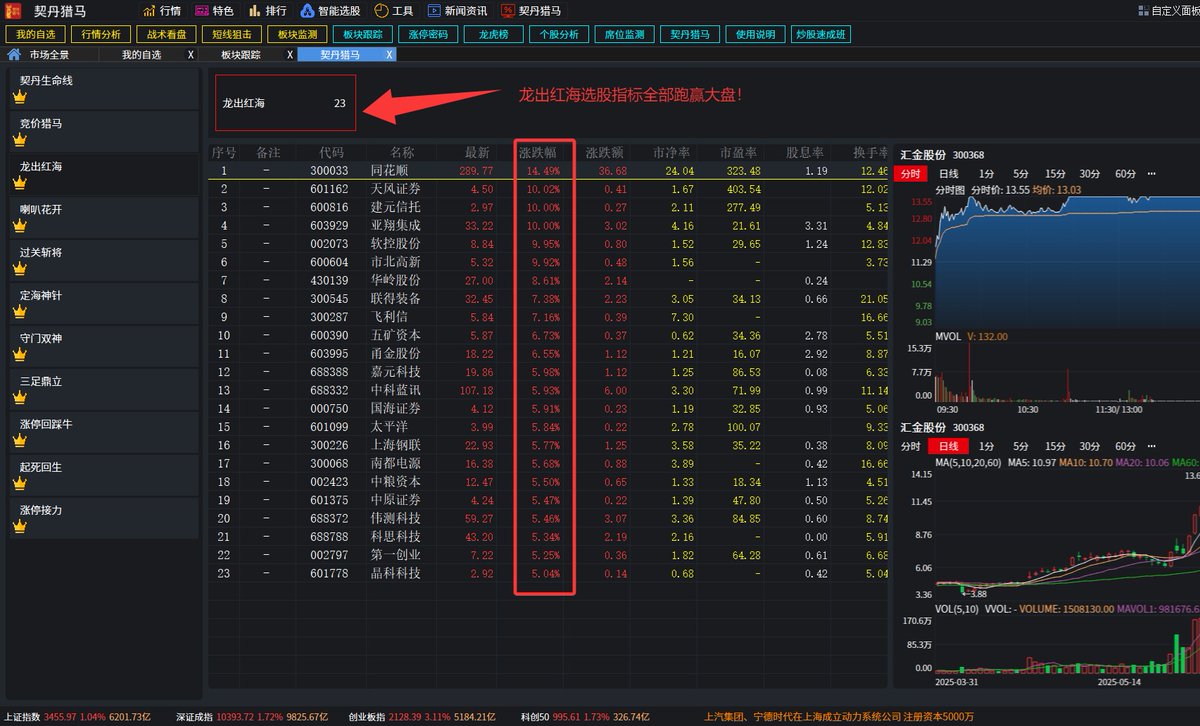The height and width of the screenshot is (726, 1200).
Task: Click cyan 板块跟踪 toolbar button
Action: (x=363, y=34)
